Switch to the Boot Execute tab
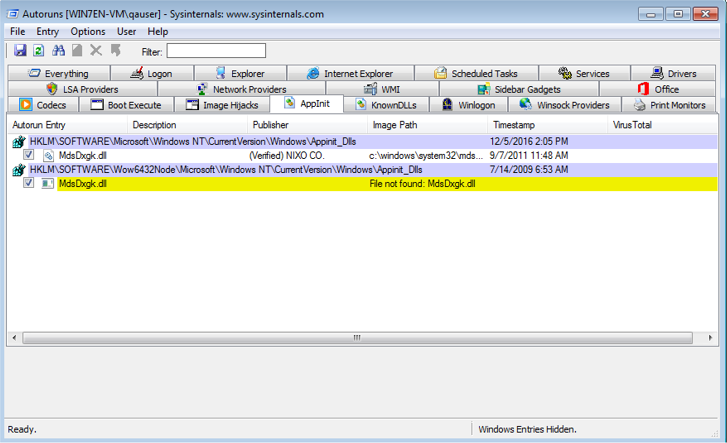This screenshot has width=727, height=443. [x=127, y=105]
